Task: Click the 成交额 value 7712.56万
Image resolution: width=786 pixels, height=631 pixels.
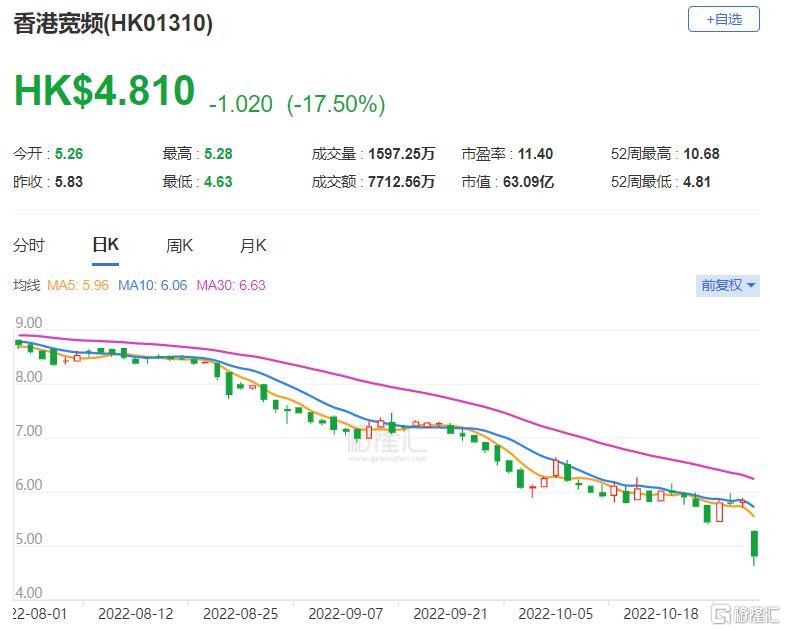Action: (x=402, y=181)
